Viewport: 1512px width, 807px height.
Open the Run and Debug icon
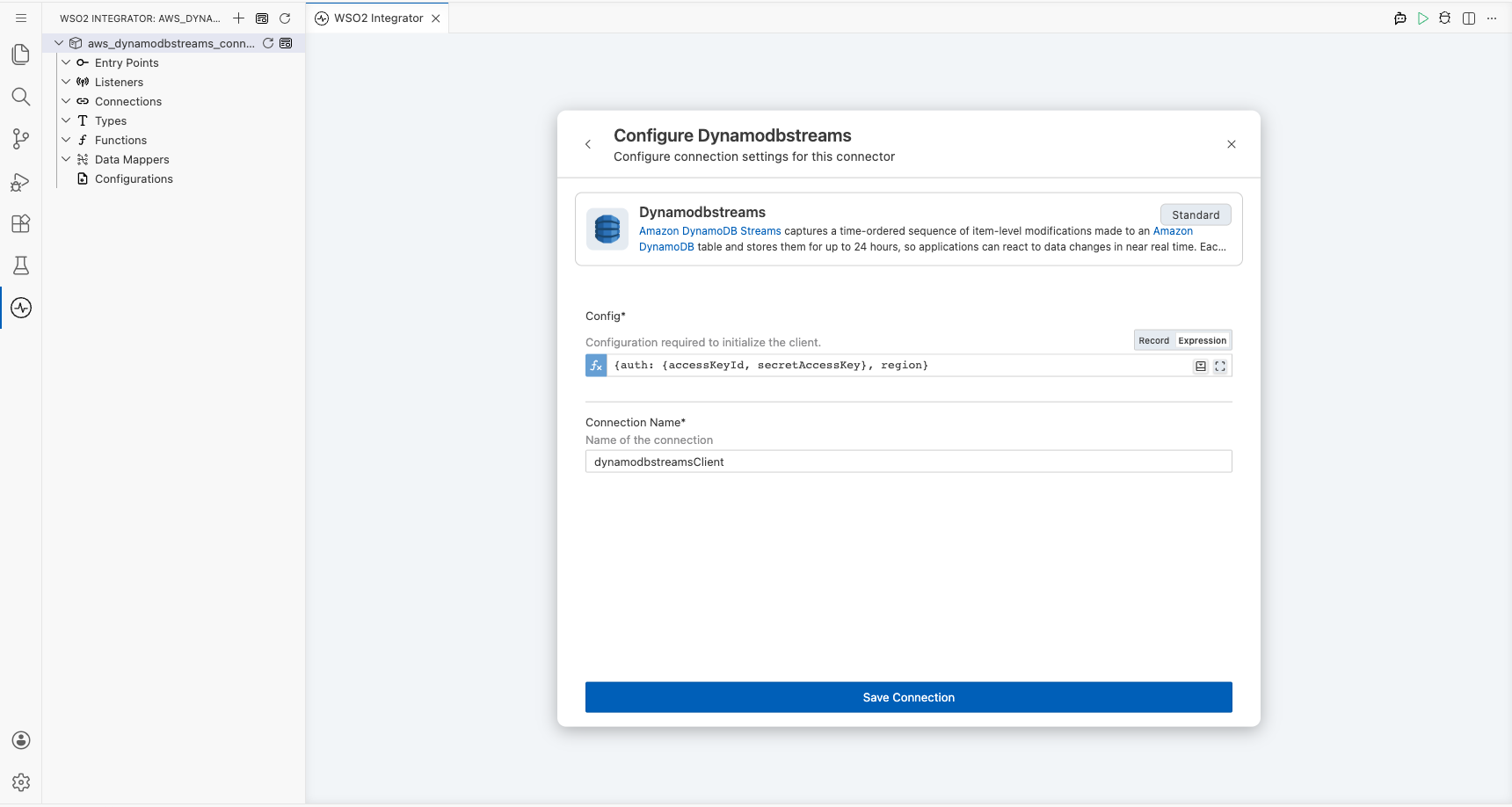21,181
